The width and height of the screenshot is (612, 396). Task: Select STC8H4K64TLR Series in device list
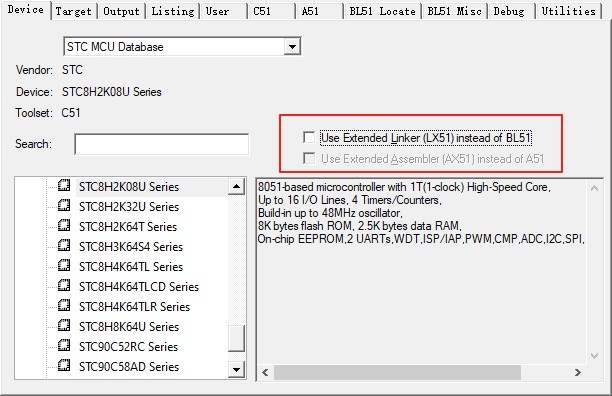click(134, 307)
